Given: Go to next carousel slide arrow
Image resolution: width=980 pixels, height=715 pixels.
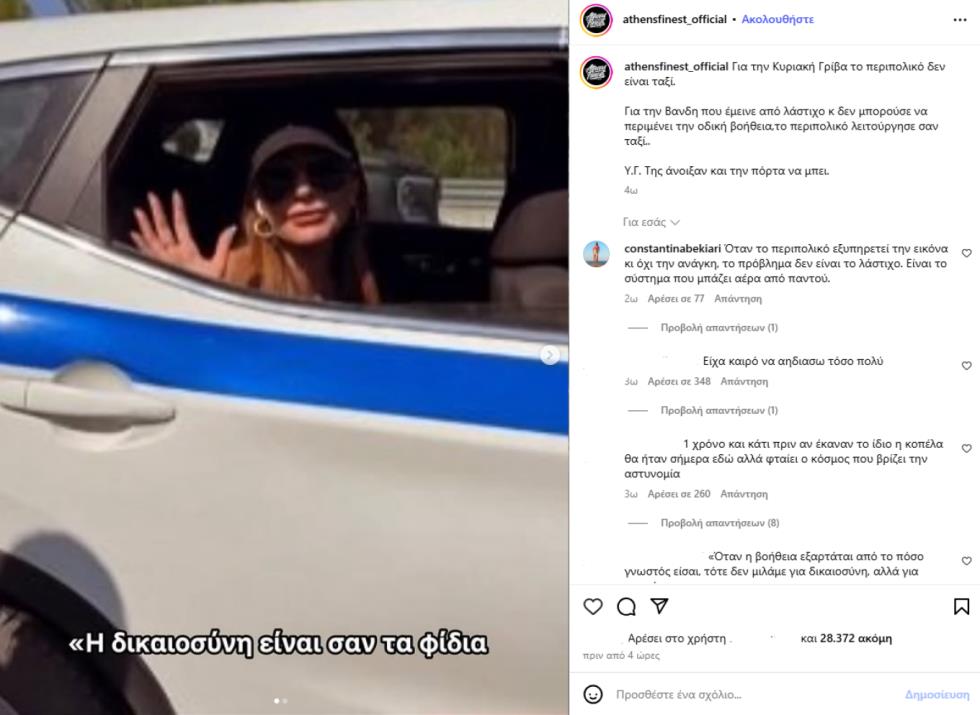Looking at the screenshot, I should click(x=550, y=355).
